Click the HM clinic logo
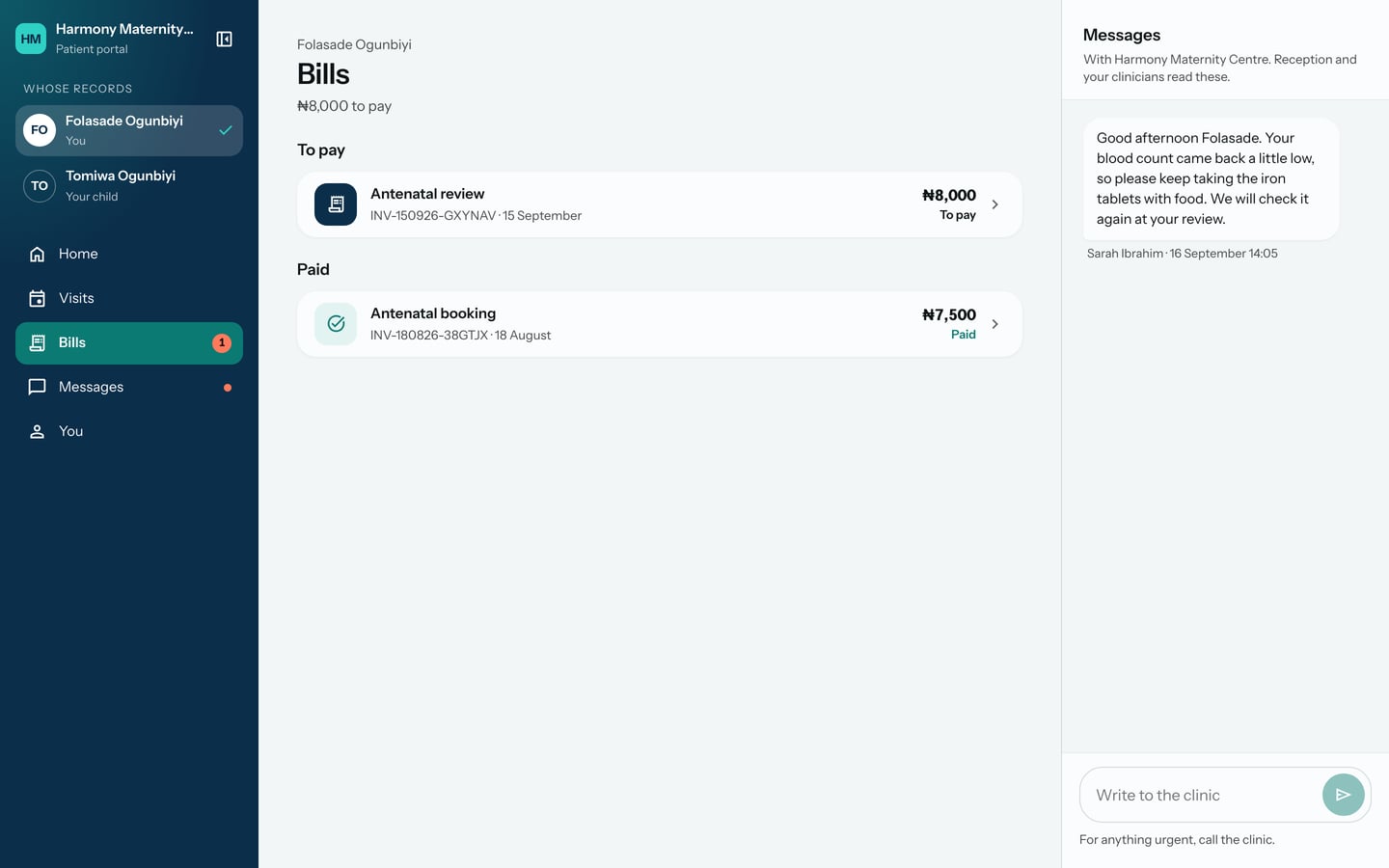Viewport: 1389px width, 868px height. 31,39
